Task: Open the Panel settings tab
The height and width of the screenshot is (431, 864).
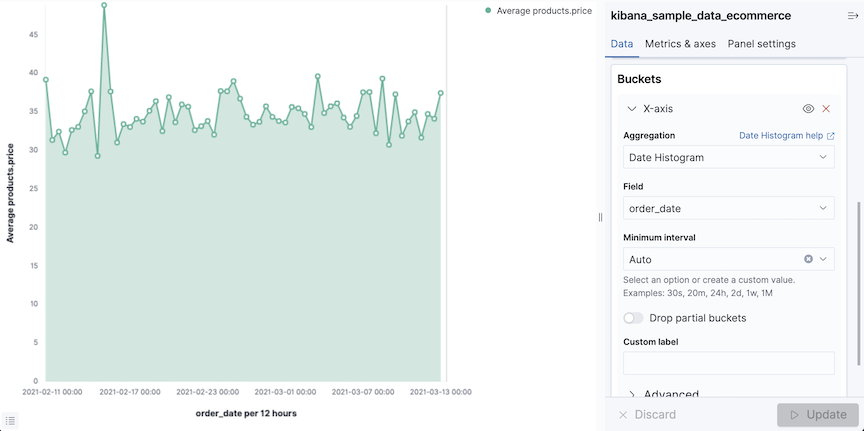Action: 761,44
